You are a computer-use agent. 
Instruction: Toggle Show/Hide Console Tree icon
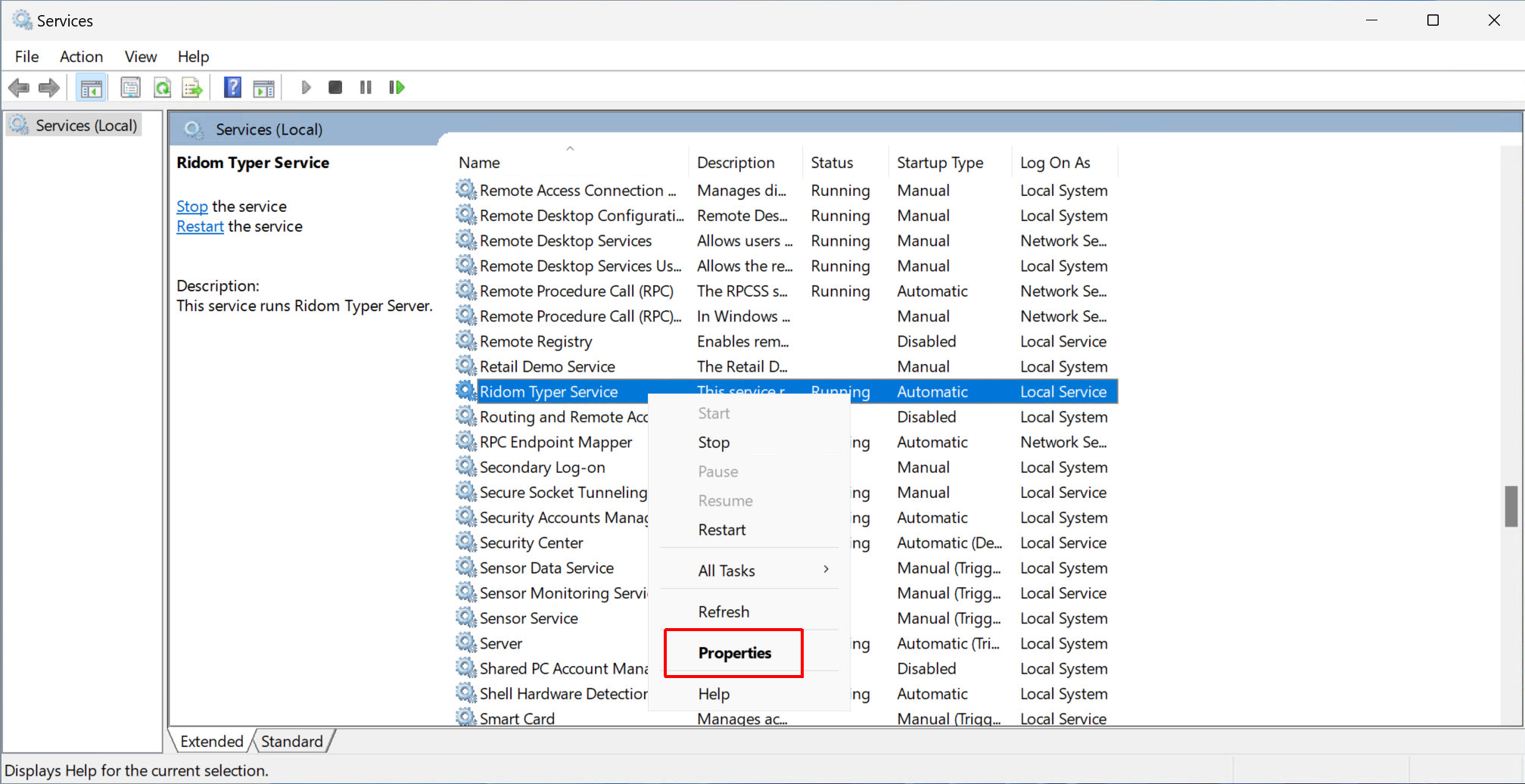(91, 88)
